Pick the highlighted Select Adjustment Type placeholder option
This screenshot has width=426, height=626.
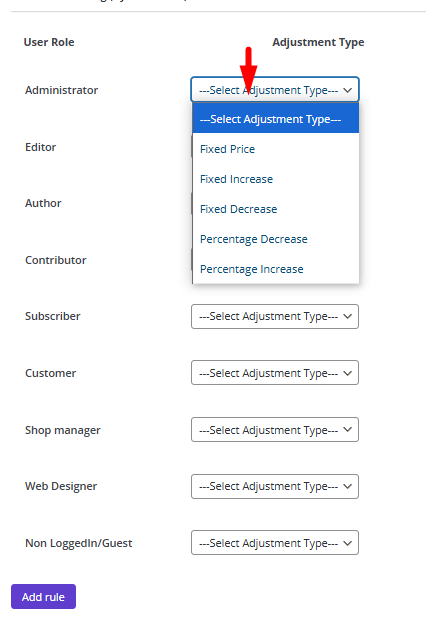tap(275, 119)
